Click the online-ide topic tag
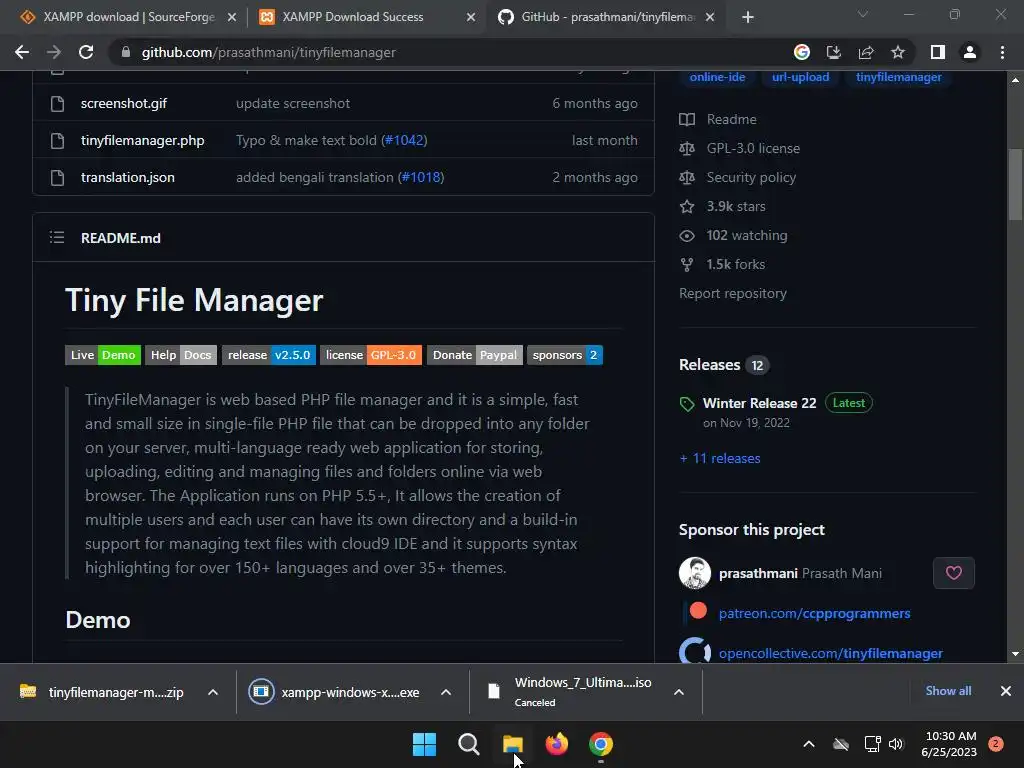This screenshot has height=768, width=1024. [717, 77]
